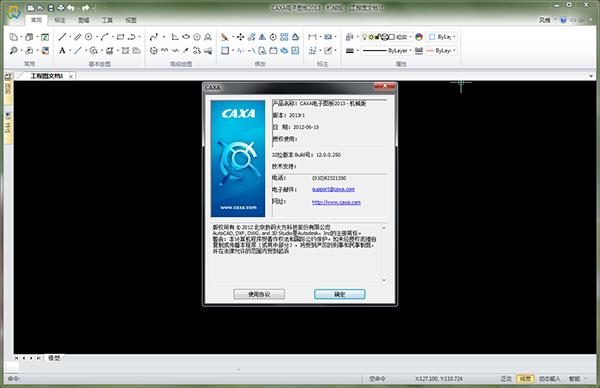Open the CAXA application menu logo button
The width and height of the screenshot is (600, 388).
pos(14,12)
